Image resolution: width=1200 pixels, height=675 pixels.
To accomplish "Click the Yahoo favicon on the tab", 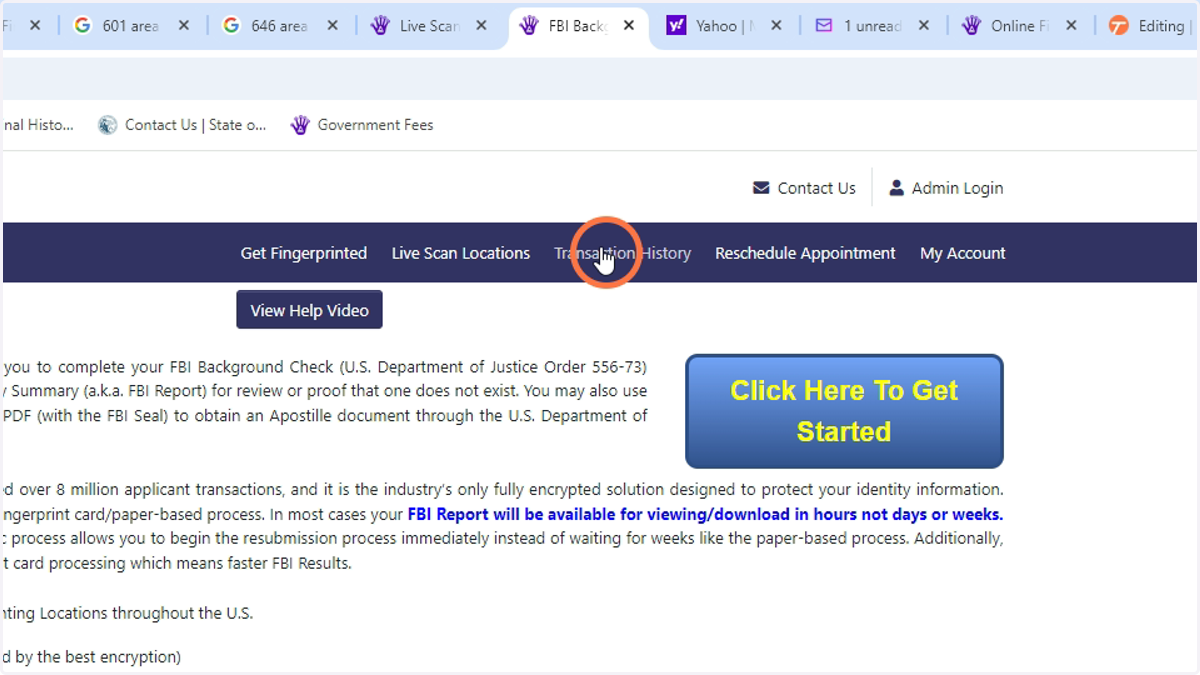I will click(676, 26).
